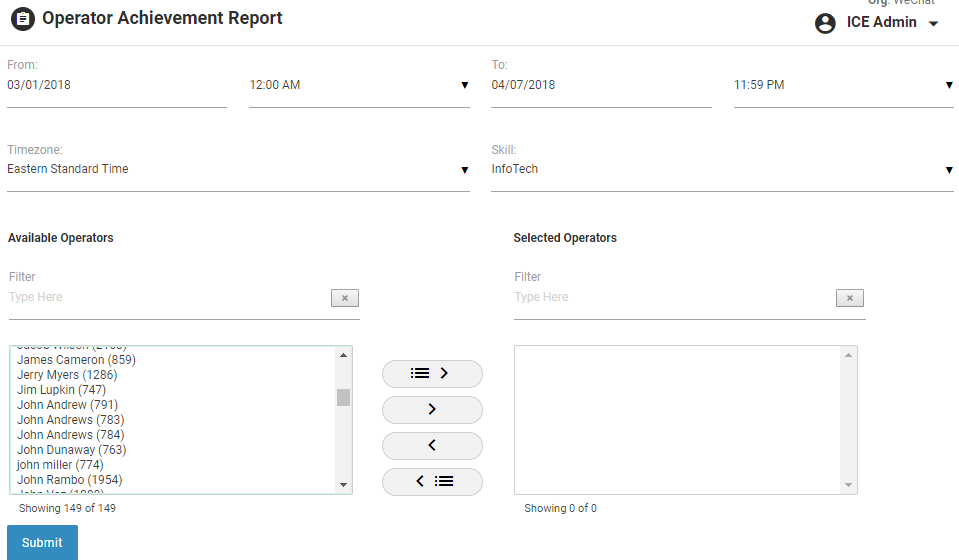This screenshot has height=560, width=959.
Task: Remove selected operator with left arrow button
Action: click(x=432, y=445)
